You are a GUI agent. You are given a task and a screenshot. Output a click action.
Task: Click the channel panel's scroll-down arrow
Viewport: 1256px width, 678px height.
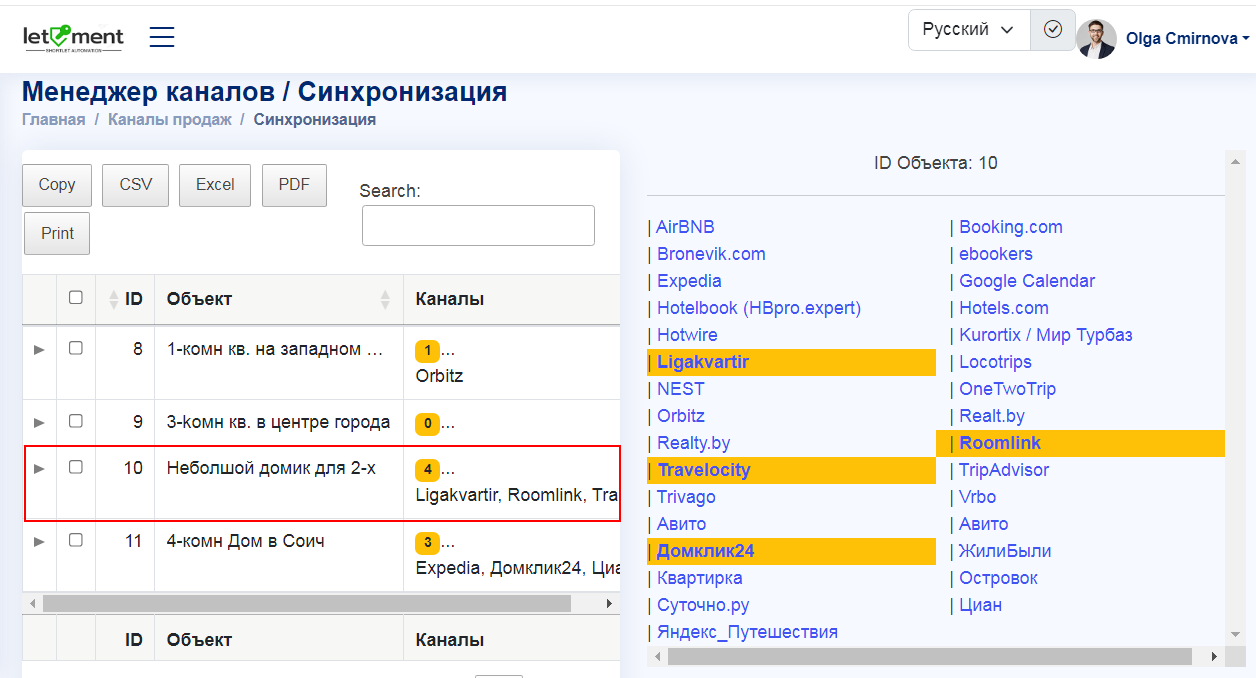[x=1236, y=636]
